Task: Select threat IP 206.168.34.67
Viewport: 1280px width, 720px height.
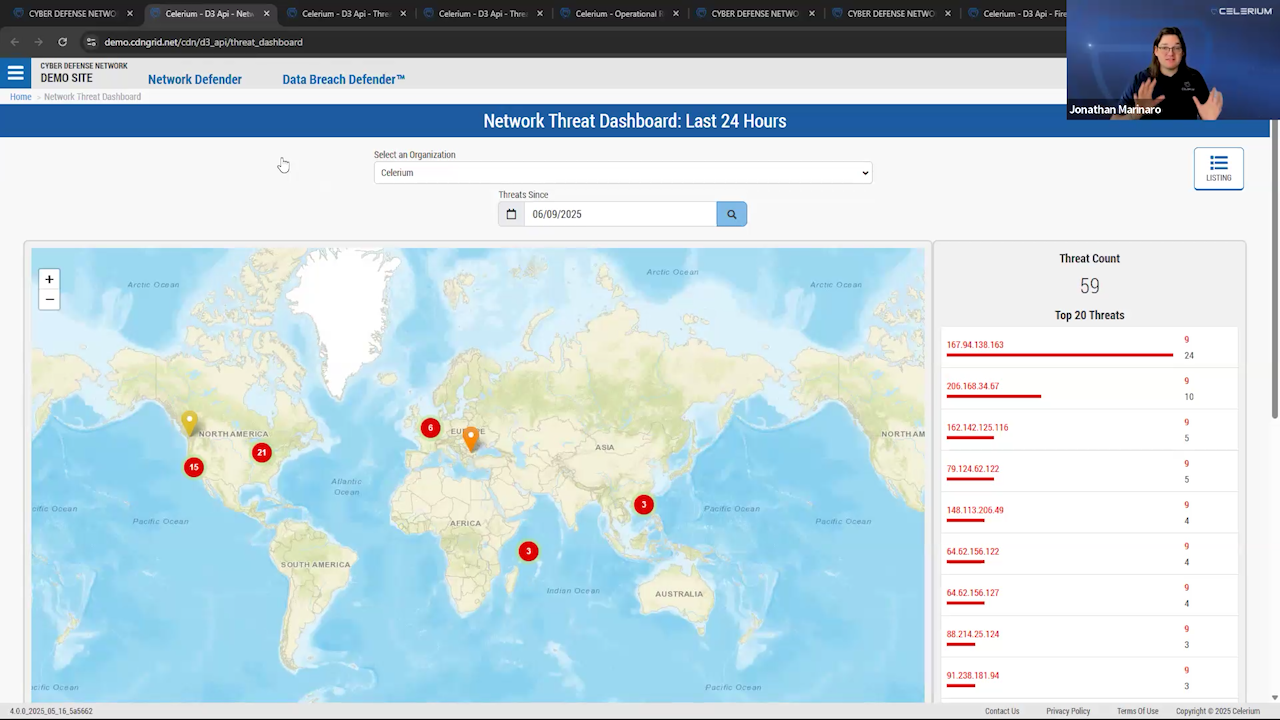Action: pyautogui.click(x=973, y=386)
